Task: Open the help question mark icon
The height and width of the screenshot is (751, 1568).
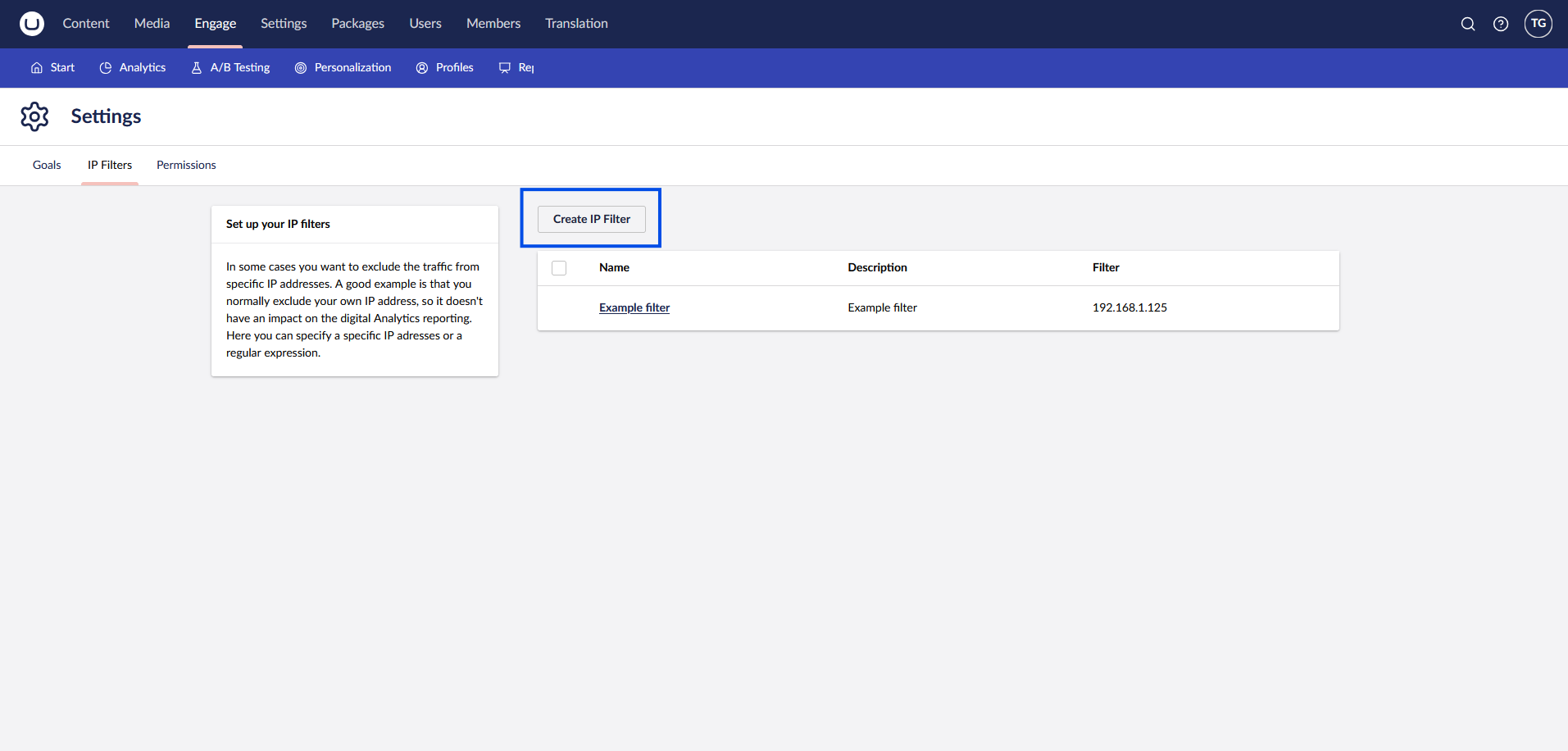Action: (1500, 24)
